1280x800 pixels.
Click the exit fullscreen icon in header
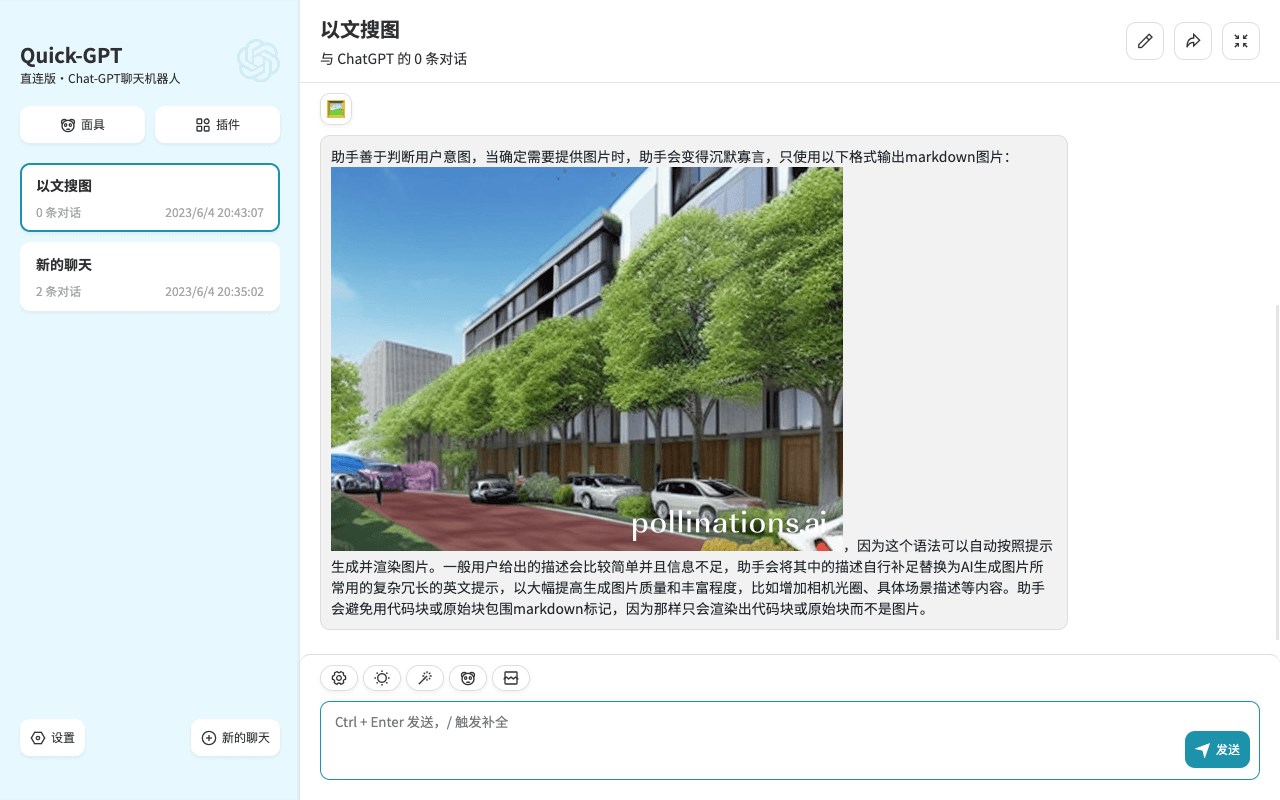coord(1241,41)
